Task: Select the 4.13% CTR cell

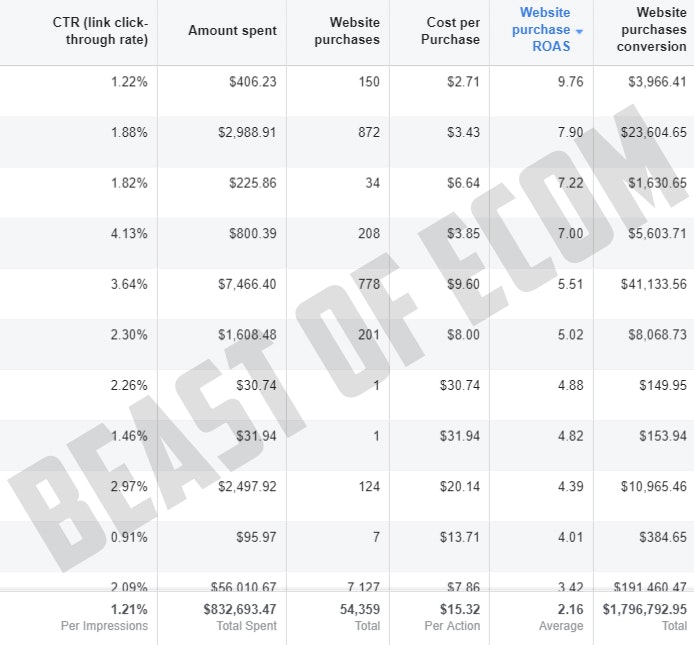Action: coord(129,233)
